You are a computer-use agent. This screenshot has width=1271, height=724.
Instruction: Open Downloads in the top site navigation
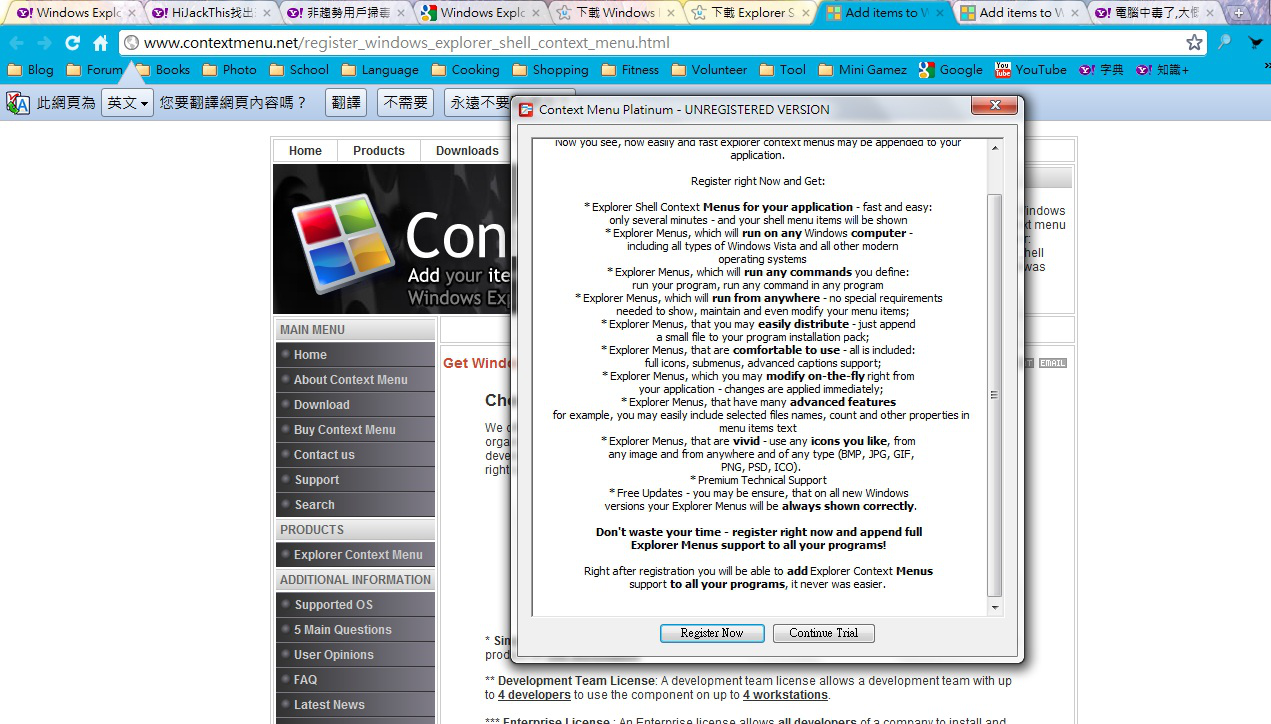click(x=467, y=151)
